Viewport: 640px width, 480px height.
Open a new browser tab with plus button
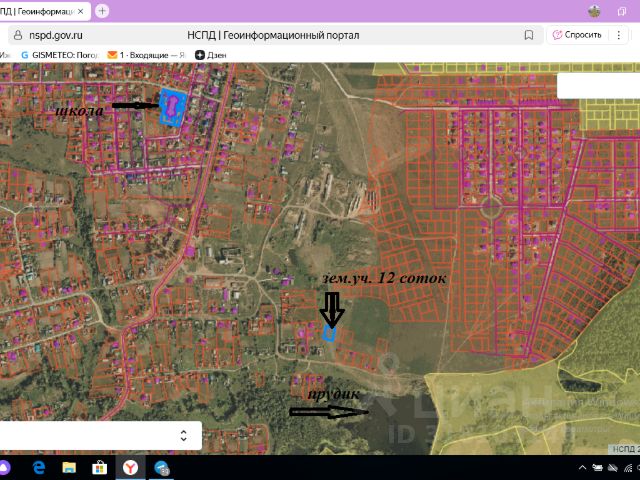tap(102, 11)
